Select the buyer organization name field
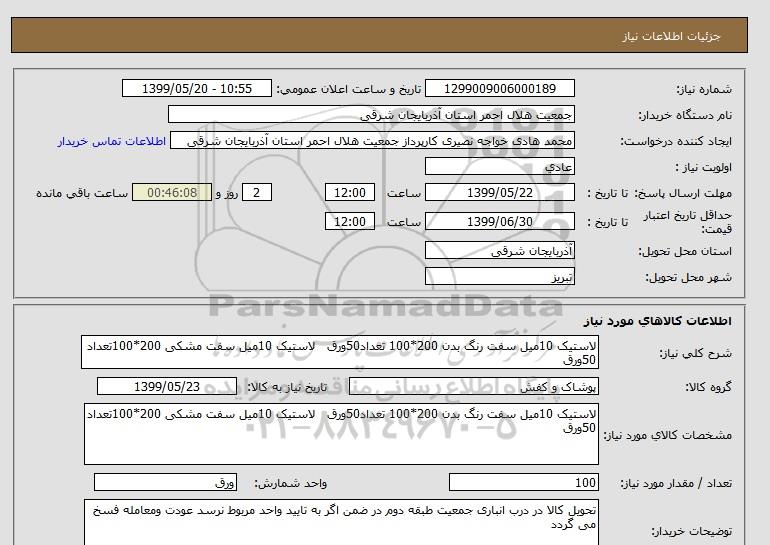 [x=371, y=114]
